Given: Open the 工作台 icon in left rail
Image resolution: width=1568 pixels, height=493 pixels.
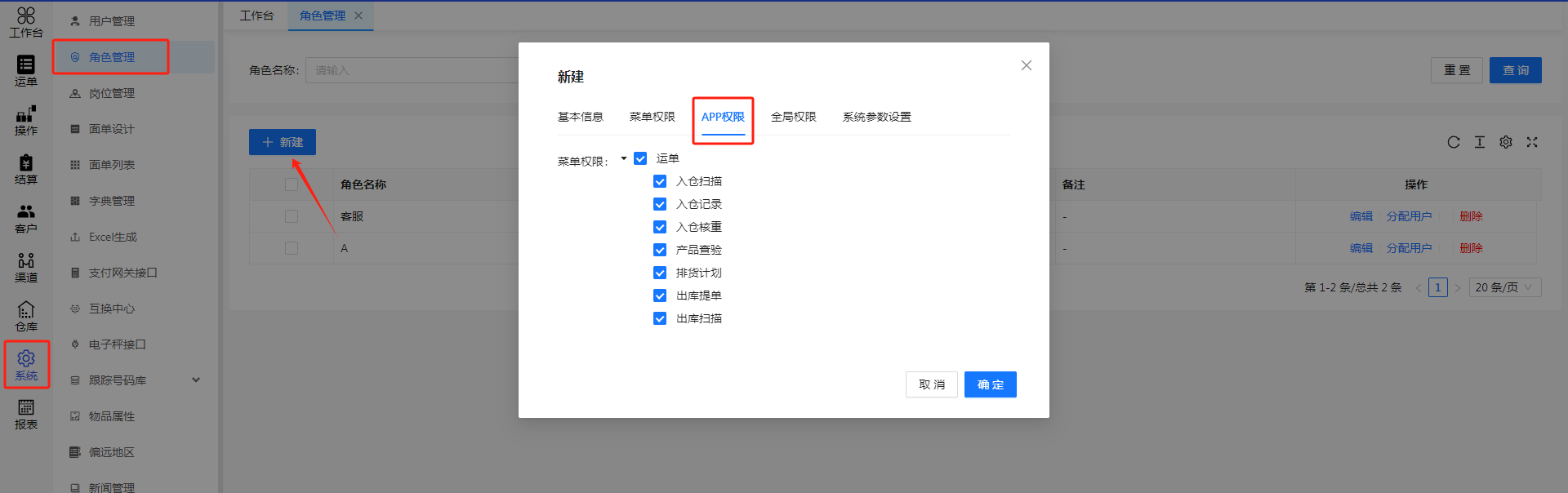Looking at the screenshot, I should click(26, 22).
